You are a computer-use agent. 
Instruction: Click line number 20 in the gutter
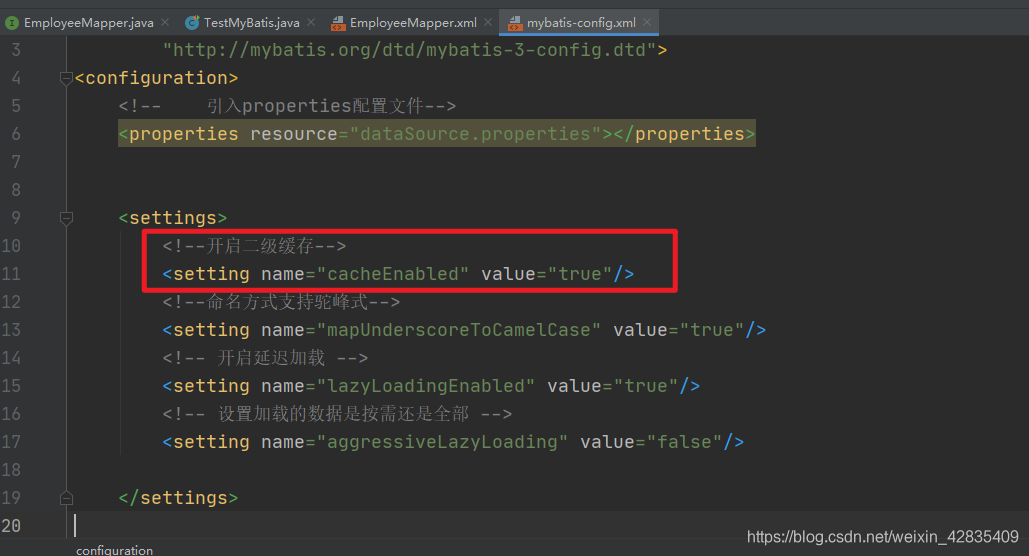[x=11, y=526]
